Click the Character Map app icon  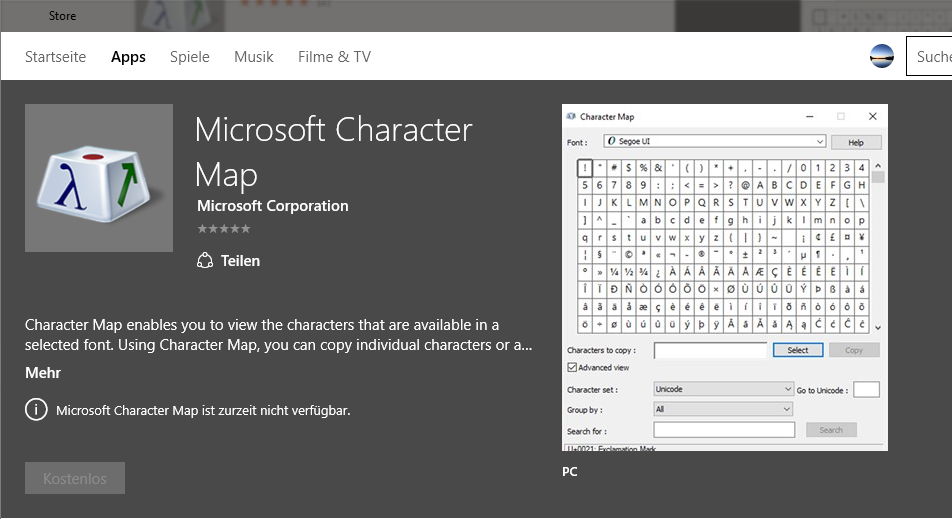pos(99,178)
